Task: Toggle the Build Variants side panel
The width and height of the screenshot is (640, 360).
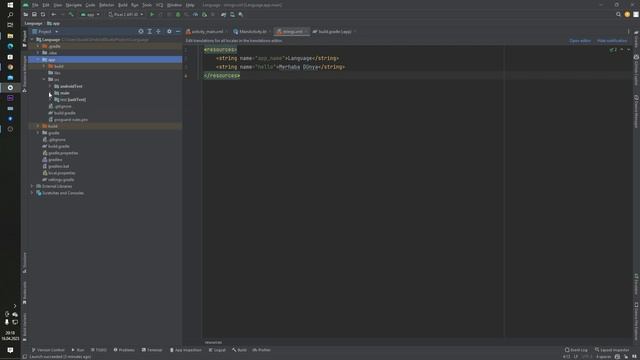Action: point(24,328)
